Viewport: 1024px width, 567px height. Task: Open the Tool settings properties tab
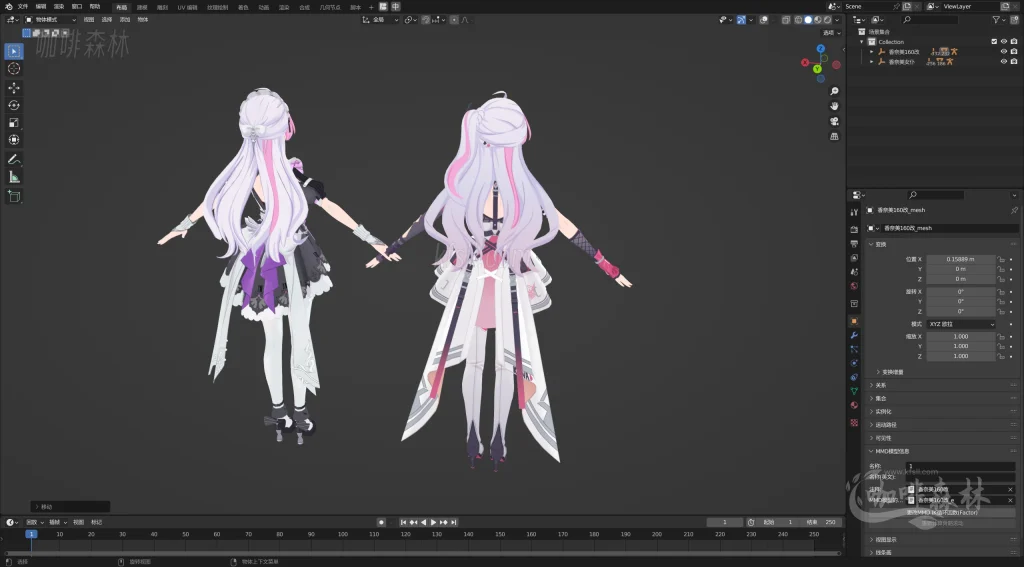coord(854,212)
